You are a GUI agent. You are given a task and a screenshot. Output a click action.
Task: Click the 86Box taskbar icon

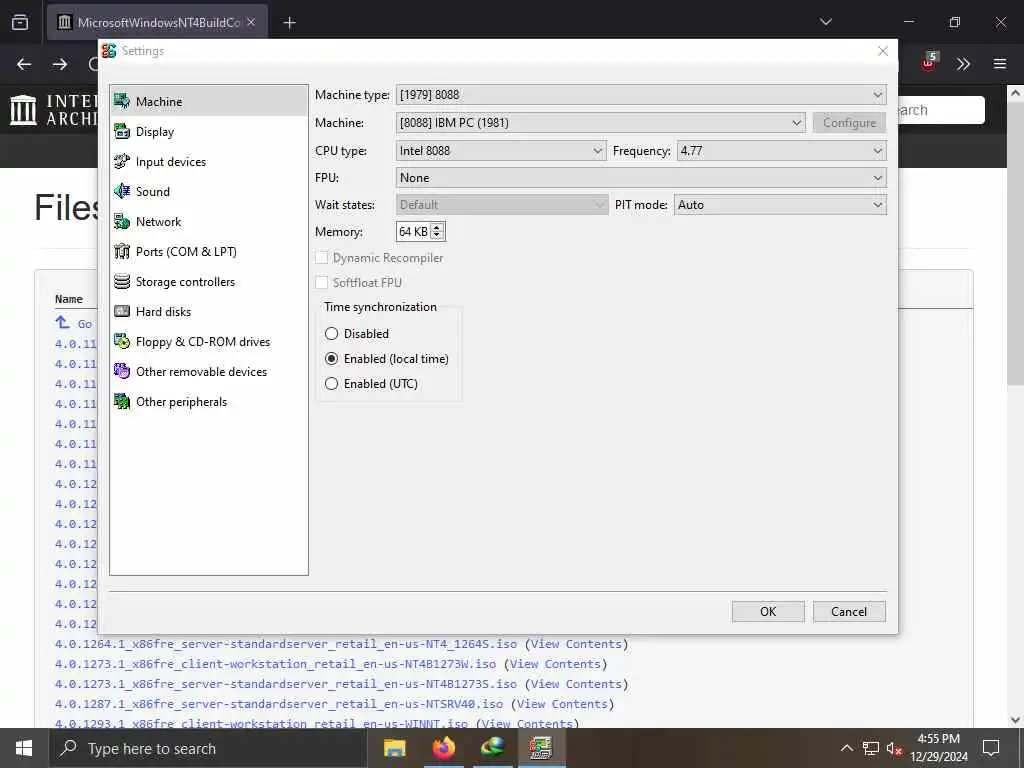[541, 748]
